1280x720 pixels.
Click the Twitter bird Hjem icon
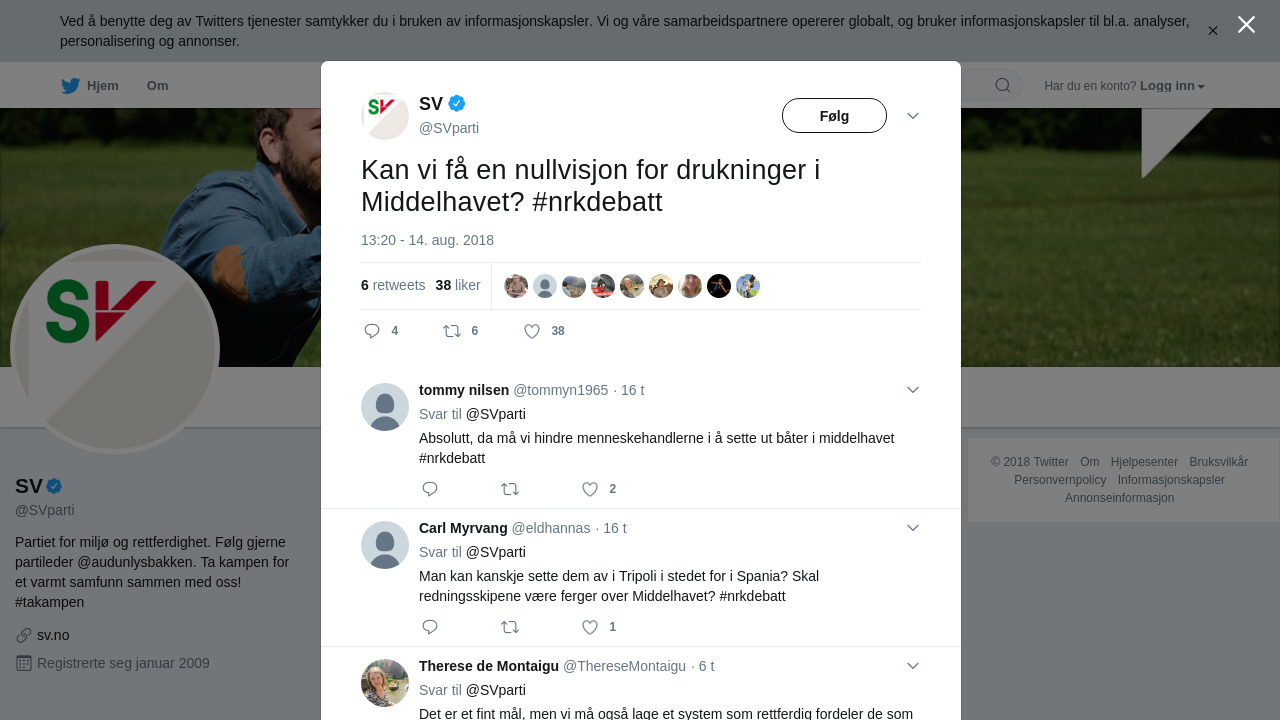tap(70, 86)
